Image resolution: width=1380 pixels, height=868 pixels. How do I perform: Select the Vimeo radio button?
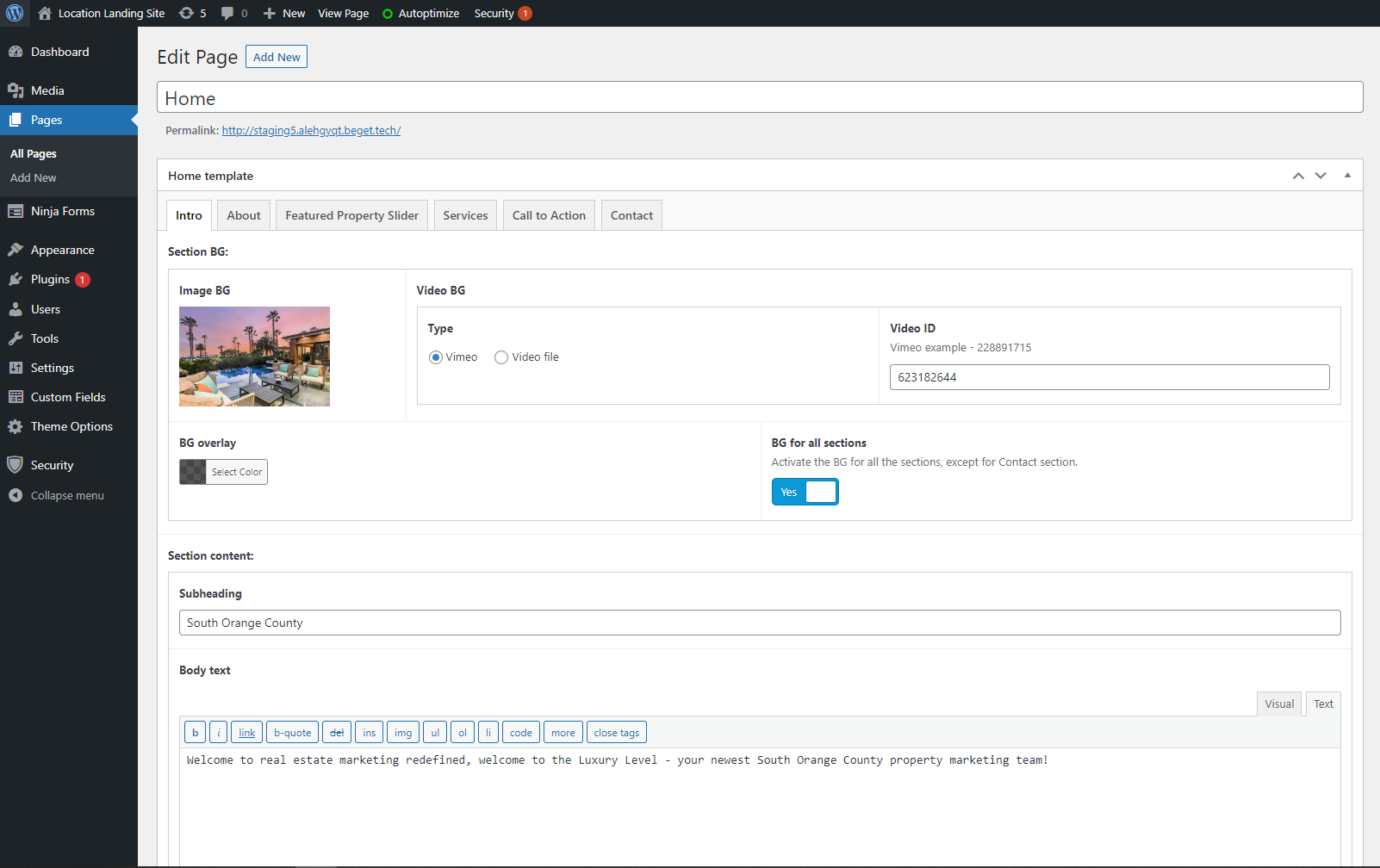[436, 357]
